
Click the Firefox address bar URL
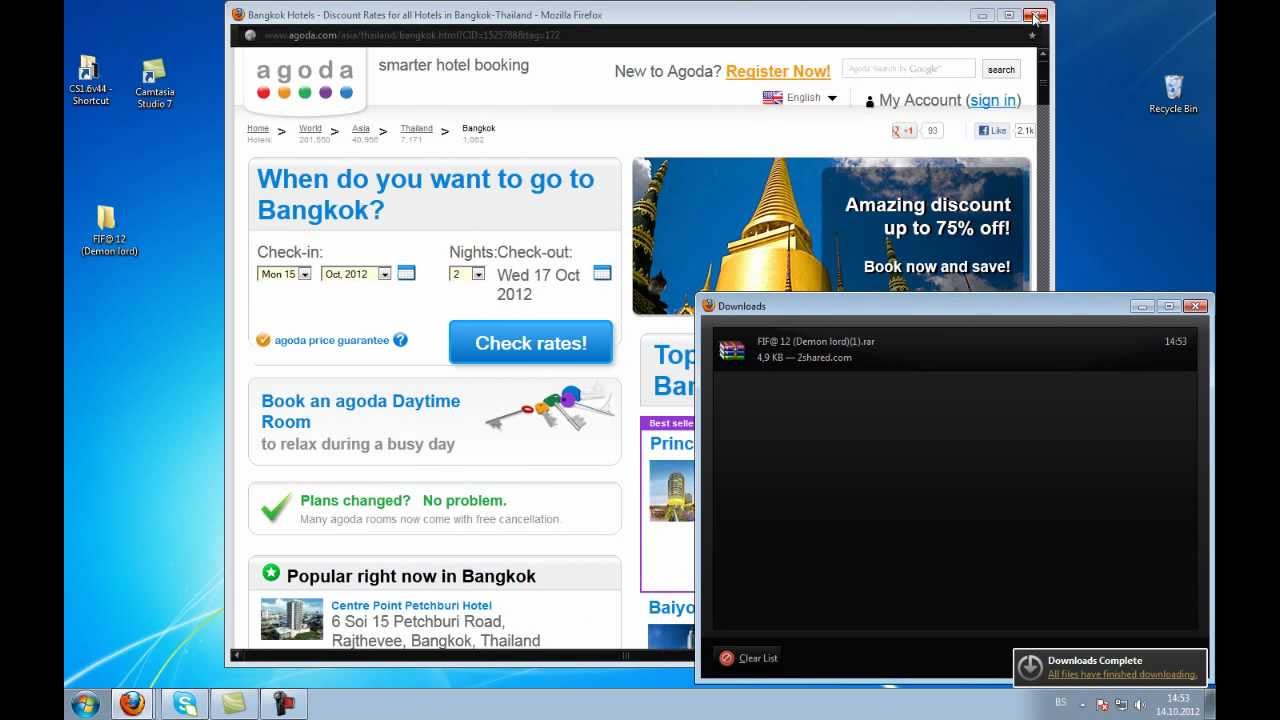[411, 35]
